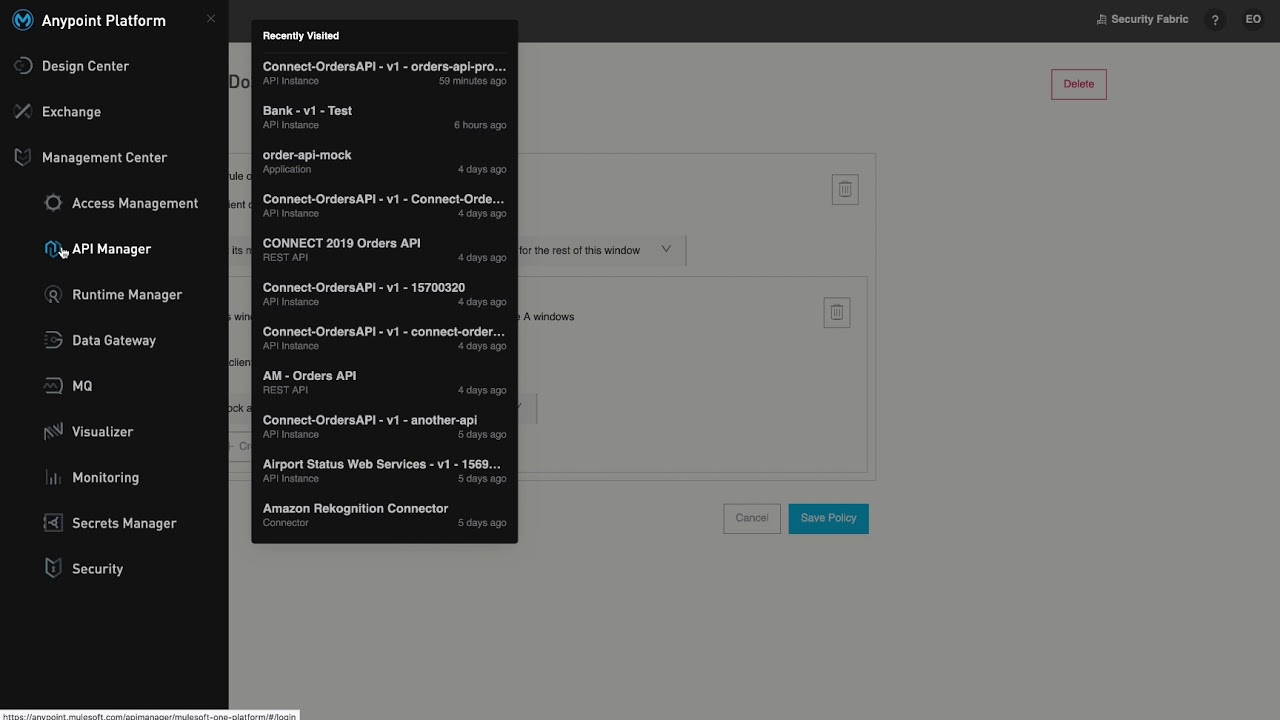Click the Cancel button
The height and width of the screenshot is (720, 1280).
click(x=752, y=518)
